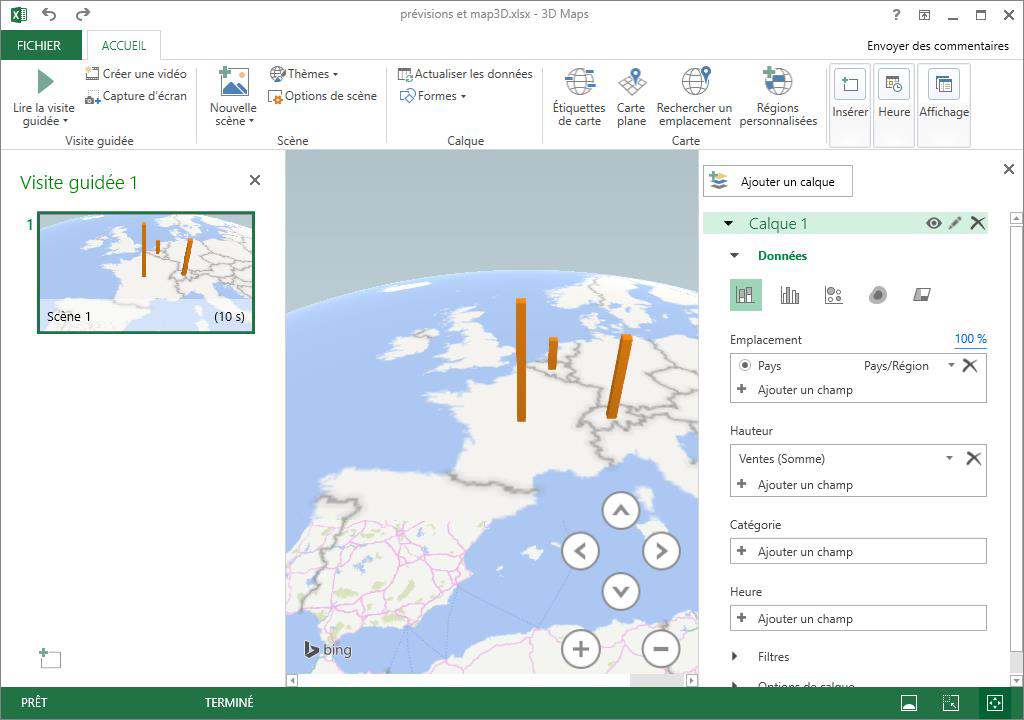Rename Calque 1 with pencil icon

coord(955,224)
